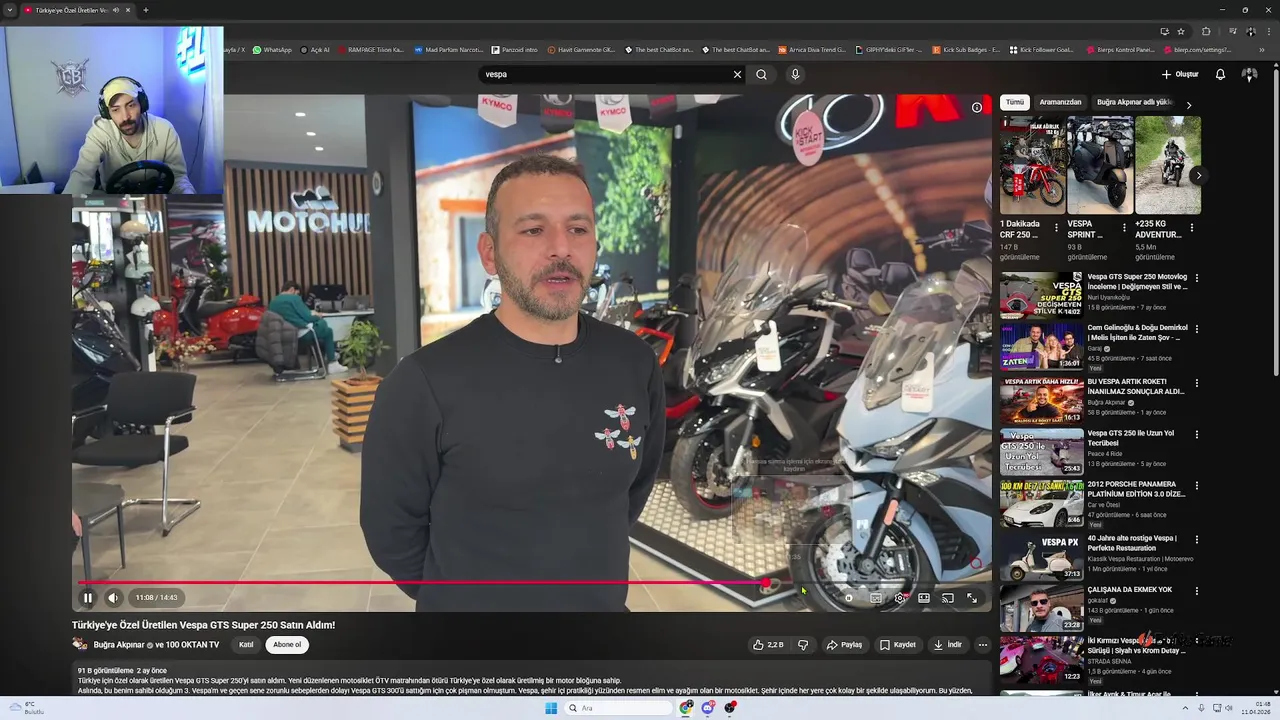Open a new browser tab with the plus
The height and width of the screenshot is (720, 1280).
click(x=146, y=10)
